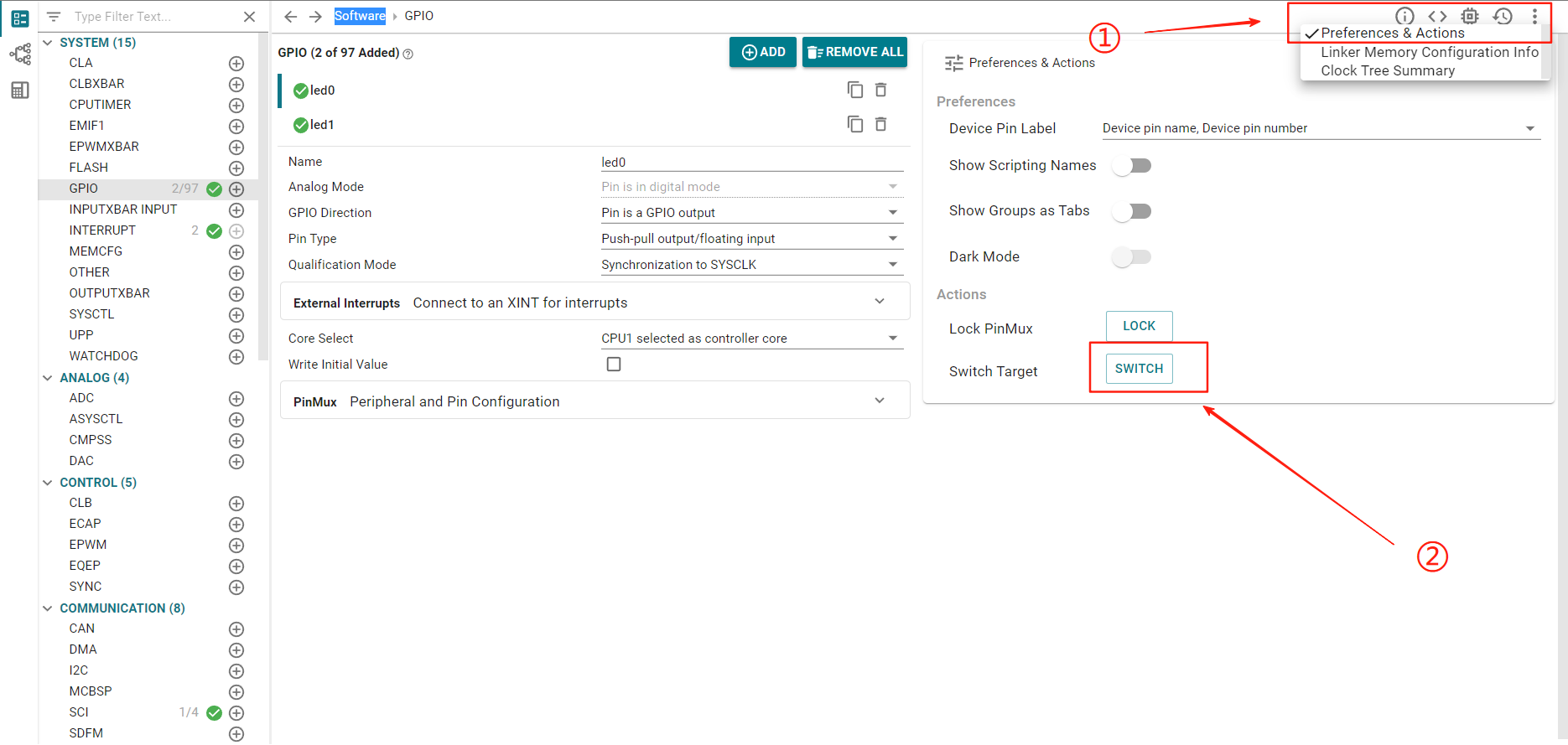Click the REMOVE ALL button
Screen dimensions: 1568x745
click(x=854, y=52)
